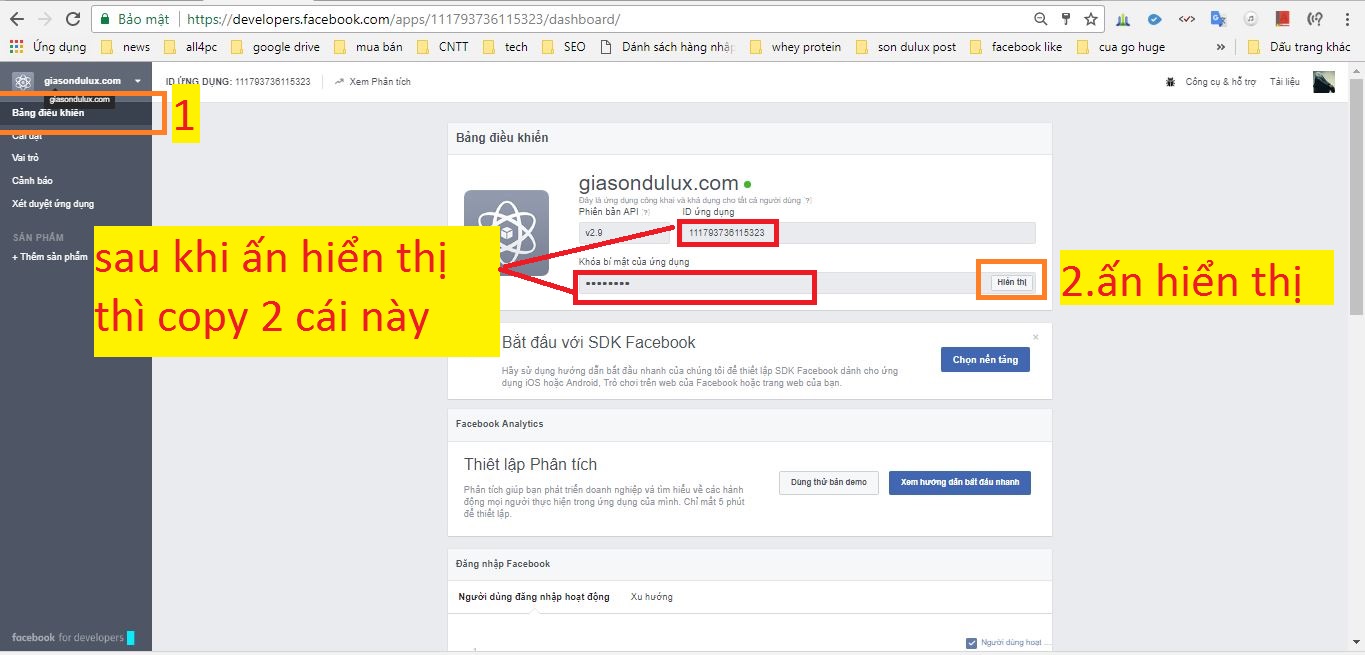This screenshot has height=655, width=1365.
Task: Reload the page with the refresh icon
Action: (73, 19)
